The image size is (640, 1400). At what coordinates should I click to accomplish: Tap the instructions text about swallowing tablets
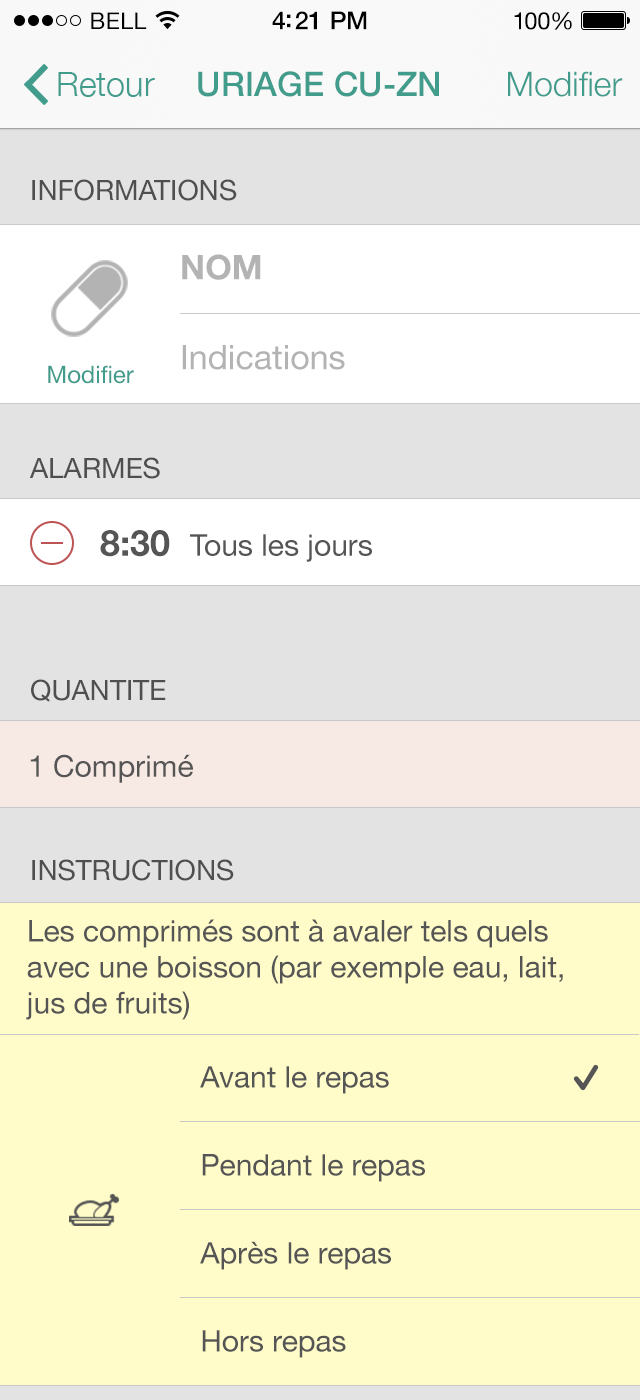300,967
